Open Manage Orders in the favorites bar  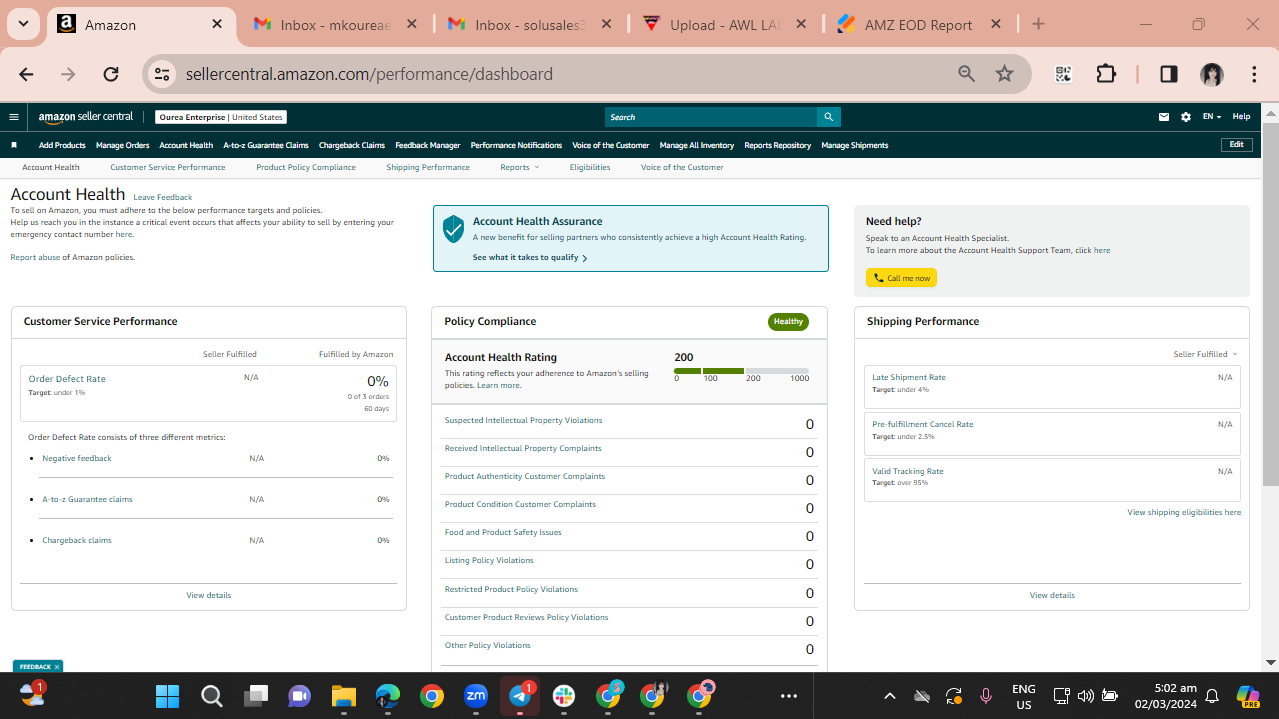[123, 145]
